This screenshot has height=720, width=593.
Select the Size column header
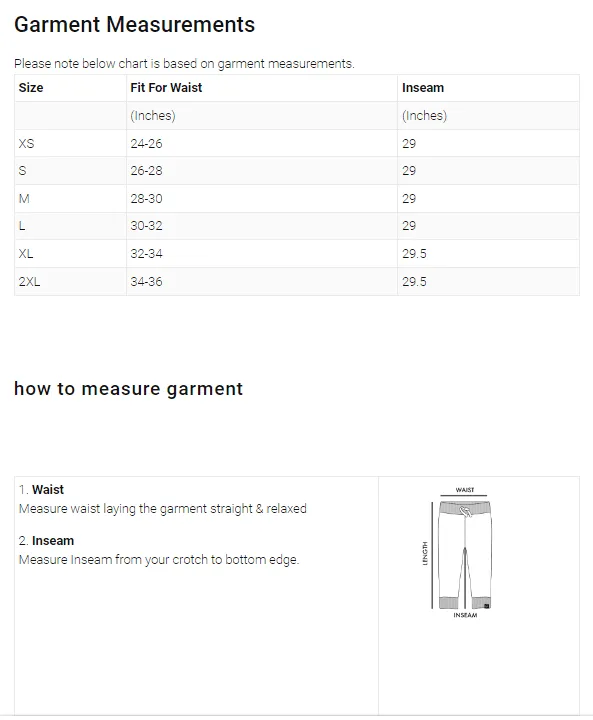point(31,88)
